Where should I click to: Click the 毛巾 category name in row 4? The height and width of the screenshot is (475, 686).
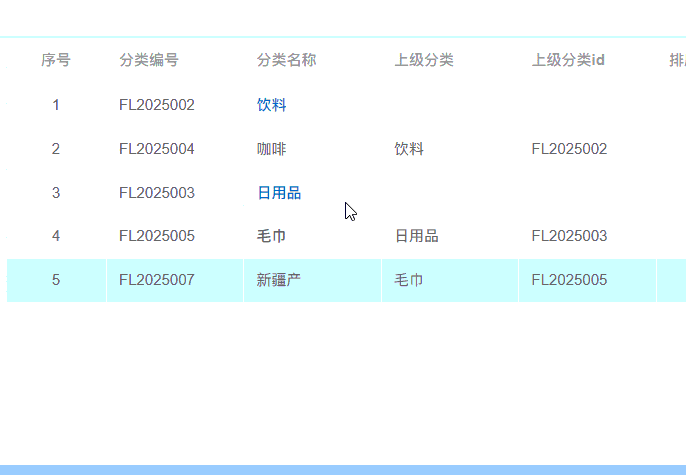[x=271, y=236]
